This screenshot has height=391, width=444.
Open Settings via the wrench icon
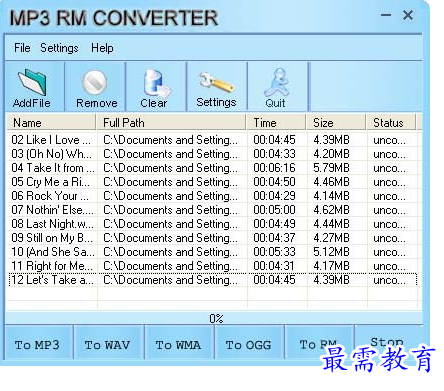pos(217,82)
